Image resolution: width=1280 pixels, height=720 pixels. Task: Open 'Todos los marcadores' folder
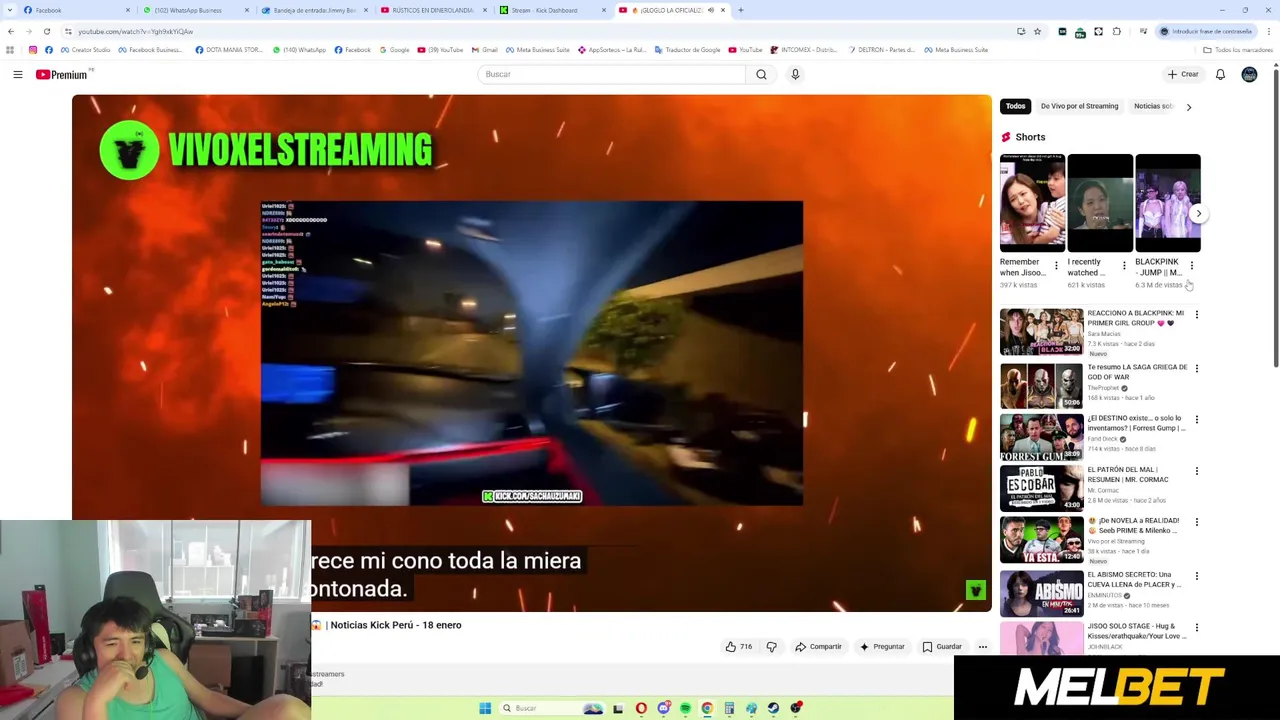[1238, 50]
